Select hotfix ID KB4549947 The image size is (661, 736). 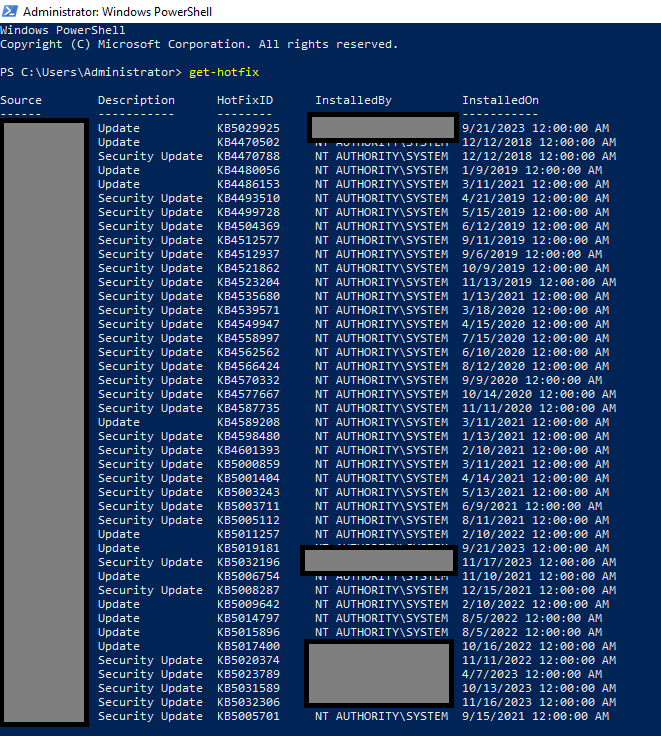click(248, 324)
